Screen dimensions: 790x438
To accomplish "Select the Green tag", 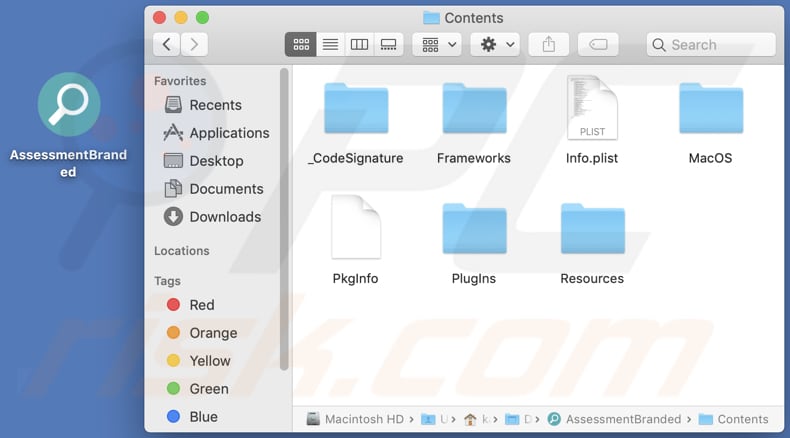I will point(198,389).
